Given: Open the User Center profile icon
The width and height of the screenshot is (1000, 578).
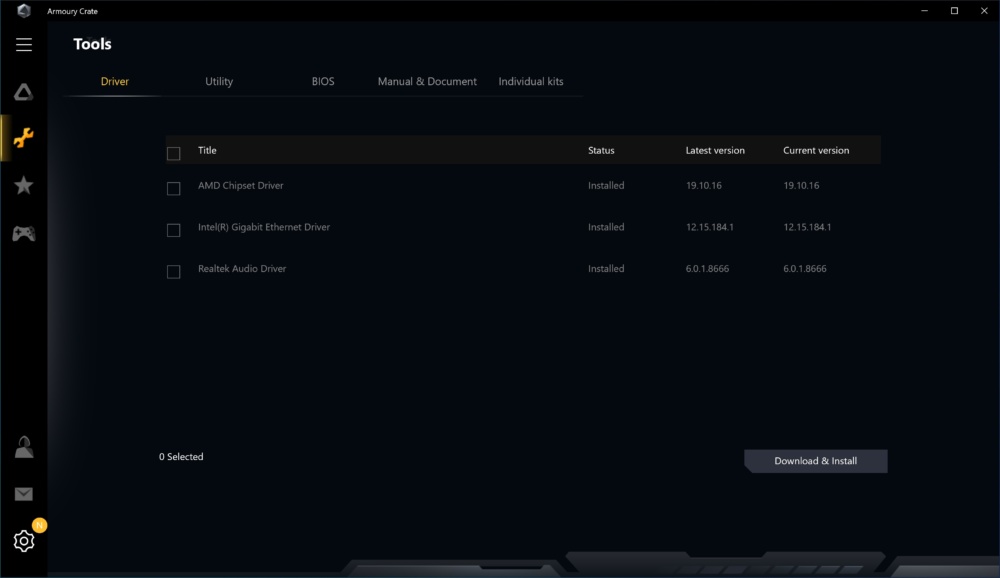Looking at the screenshot, I should [24, 447].
